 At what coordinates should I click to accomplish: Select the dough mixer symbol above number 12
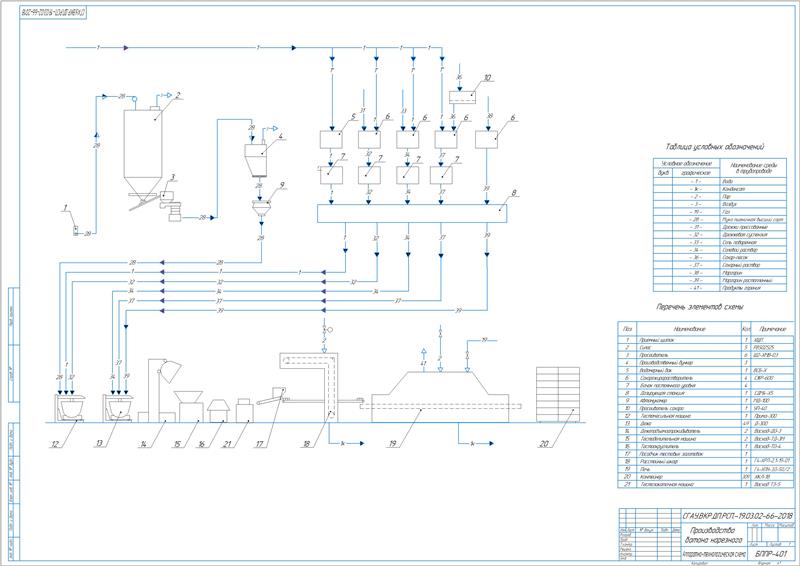(x=69, y=408)
